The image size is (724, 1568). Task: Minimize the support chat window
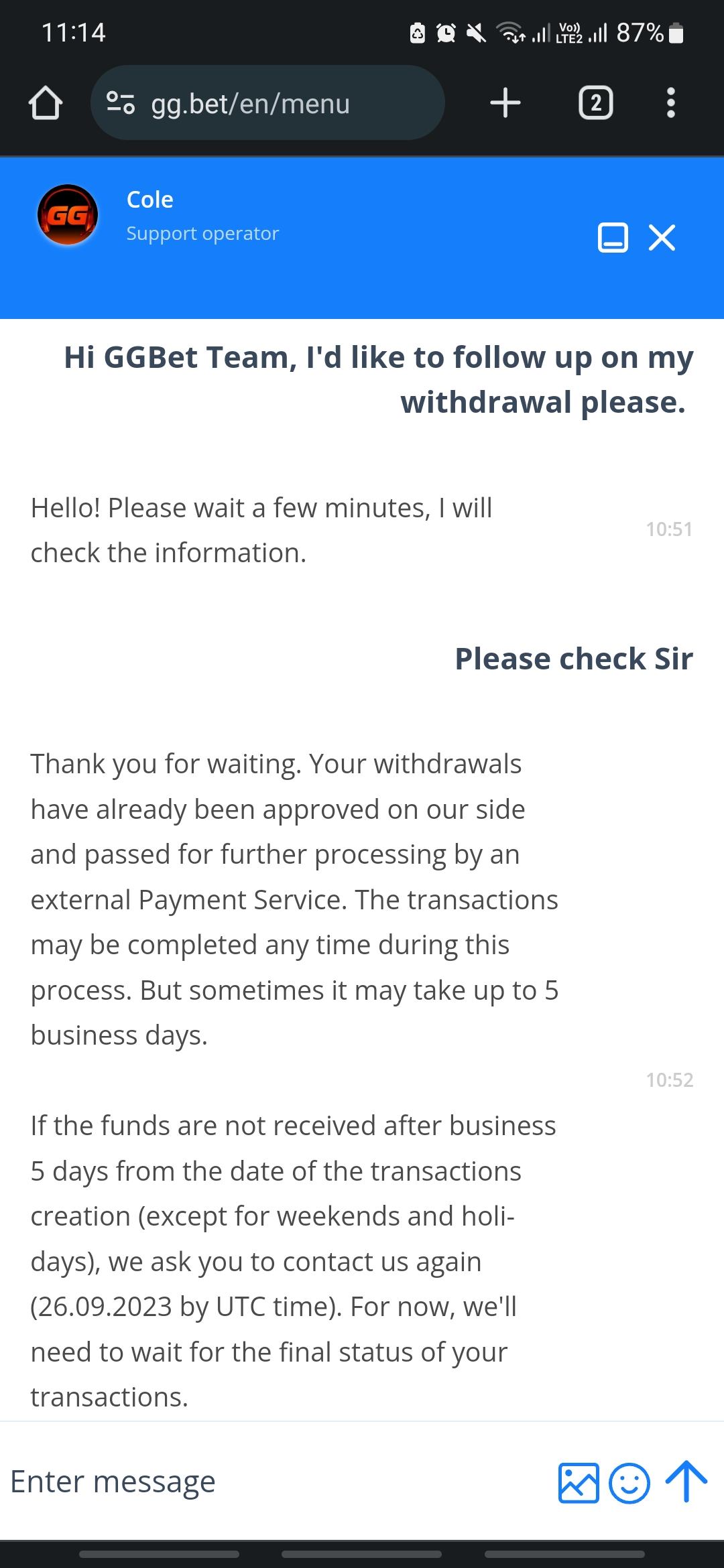tap(613, 238)
